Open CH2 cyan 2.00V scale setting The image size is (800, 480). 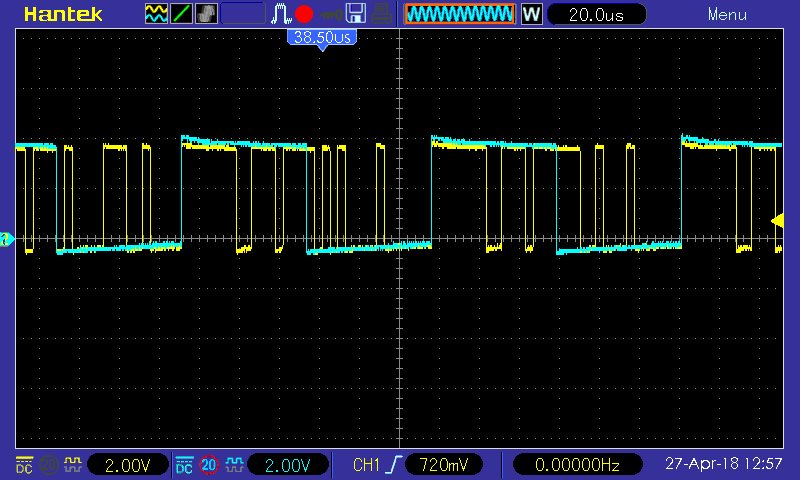coord(287,465)
